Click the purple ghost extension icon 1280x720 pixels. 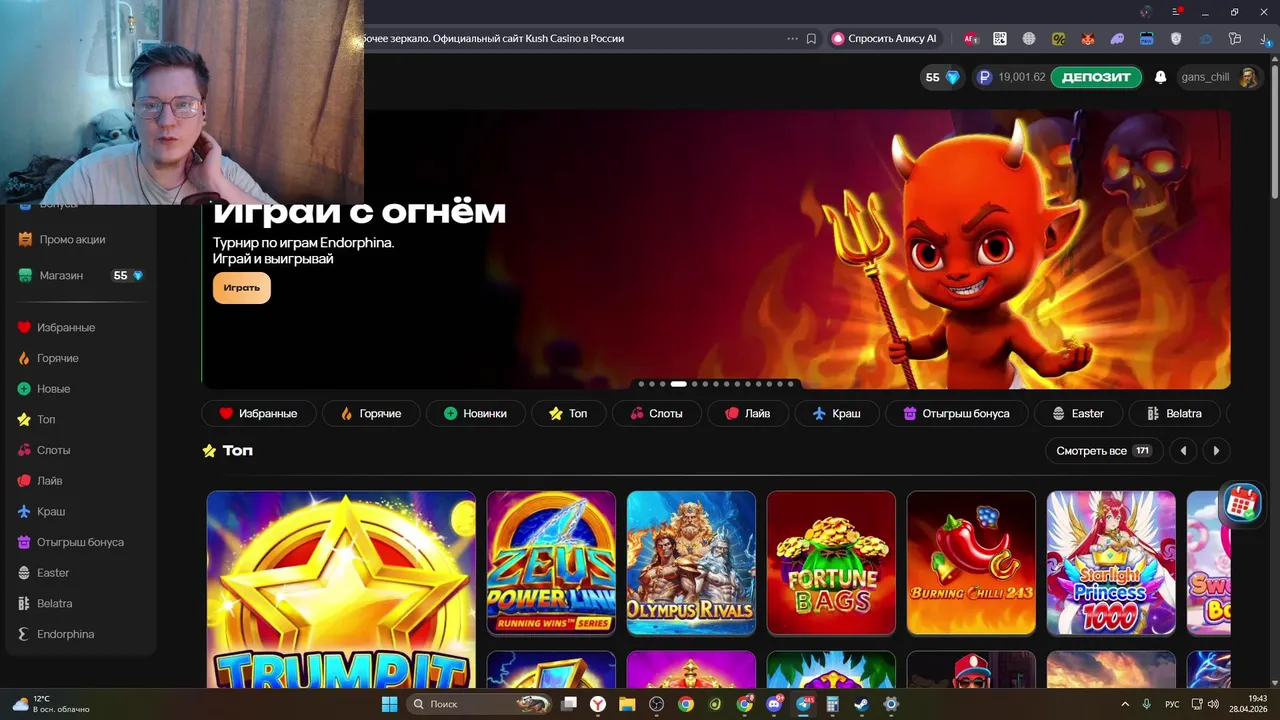(x=1117, y=39)
